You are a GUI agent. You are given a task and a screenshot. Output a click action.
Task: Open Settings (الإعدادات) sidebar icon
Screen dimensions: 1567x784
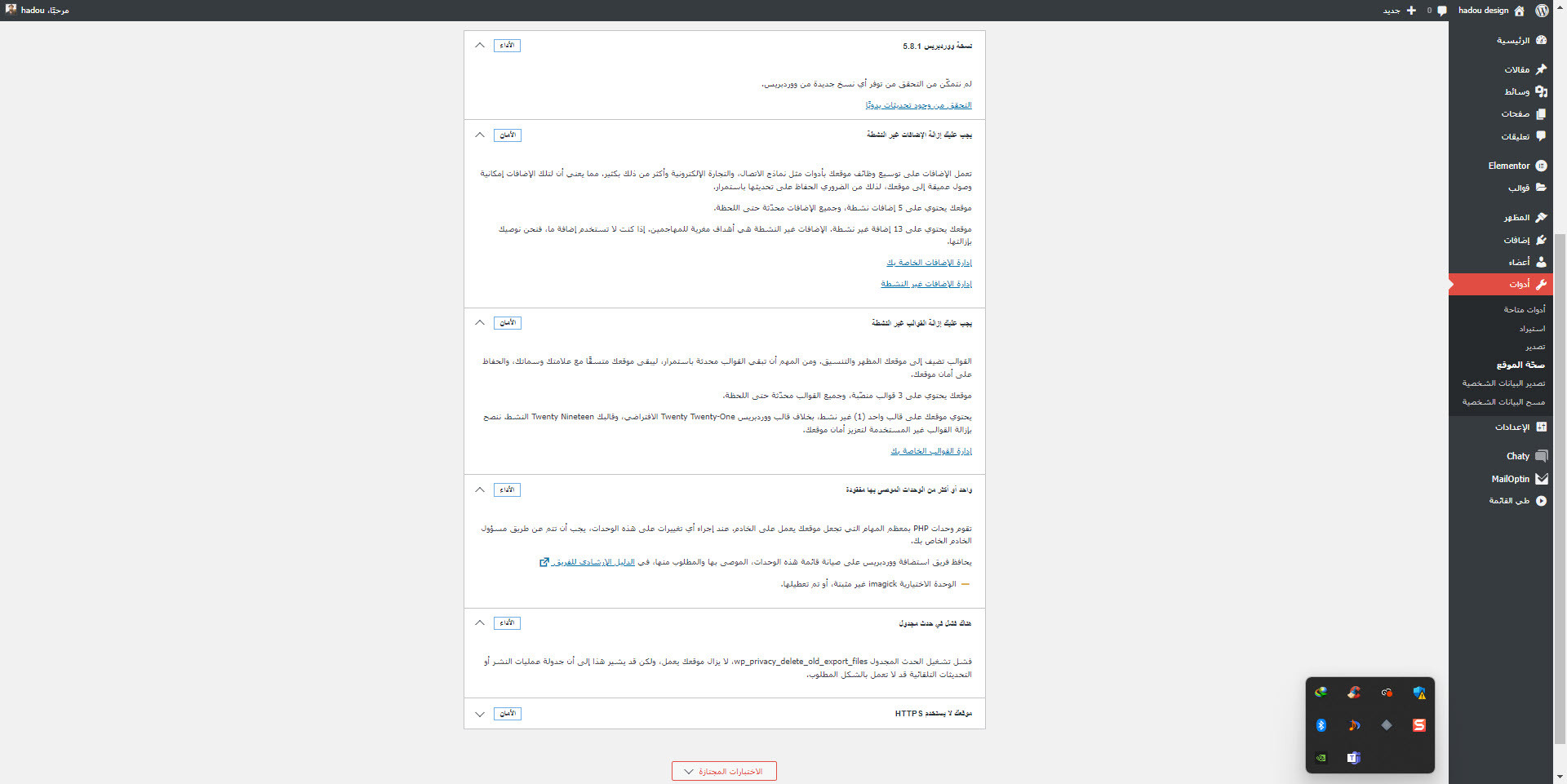click(1541, 427)
